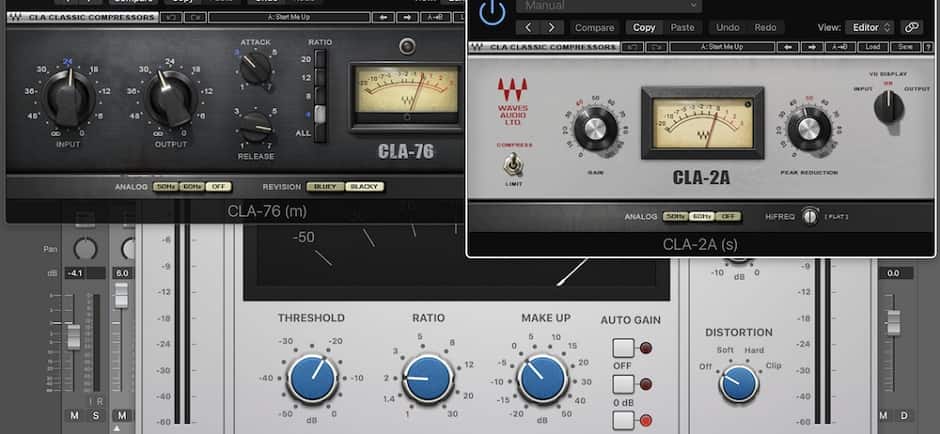Click the first channel's volume fader
Screen dimensions: 940x434
click(74, 336)
